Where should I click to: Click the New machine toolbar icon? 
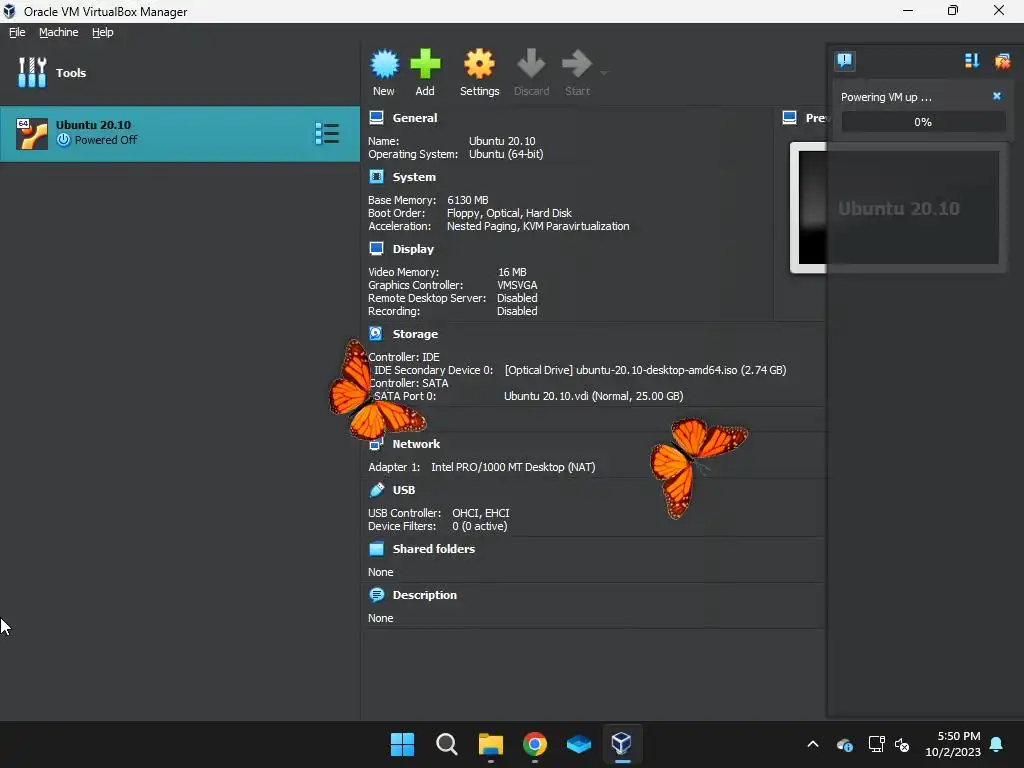(384, 64)
